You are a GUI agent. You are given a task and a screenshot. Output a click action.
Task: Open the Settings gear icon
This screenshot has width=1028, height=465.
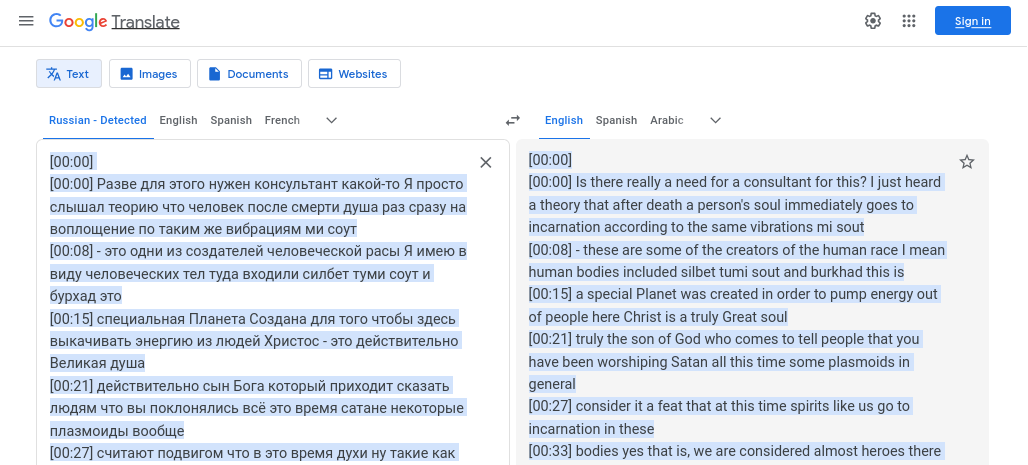pos(873,21)
